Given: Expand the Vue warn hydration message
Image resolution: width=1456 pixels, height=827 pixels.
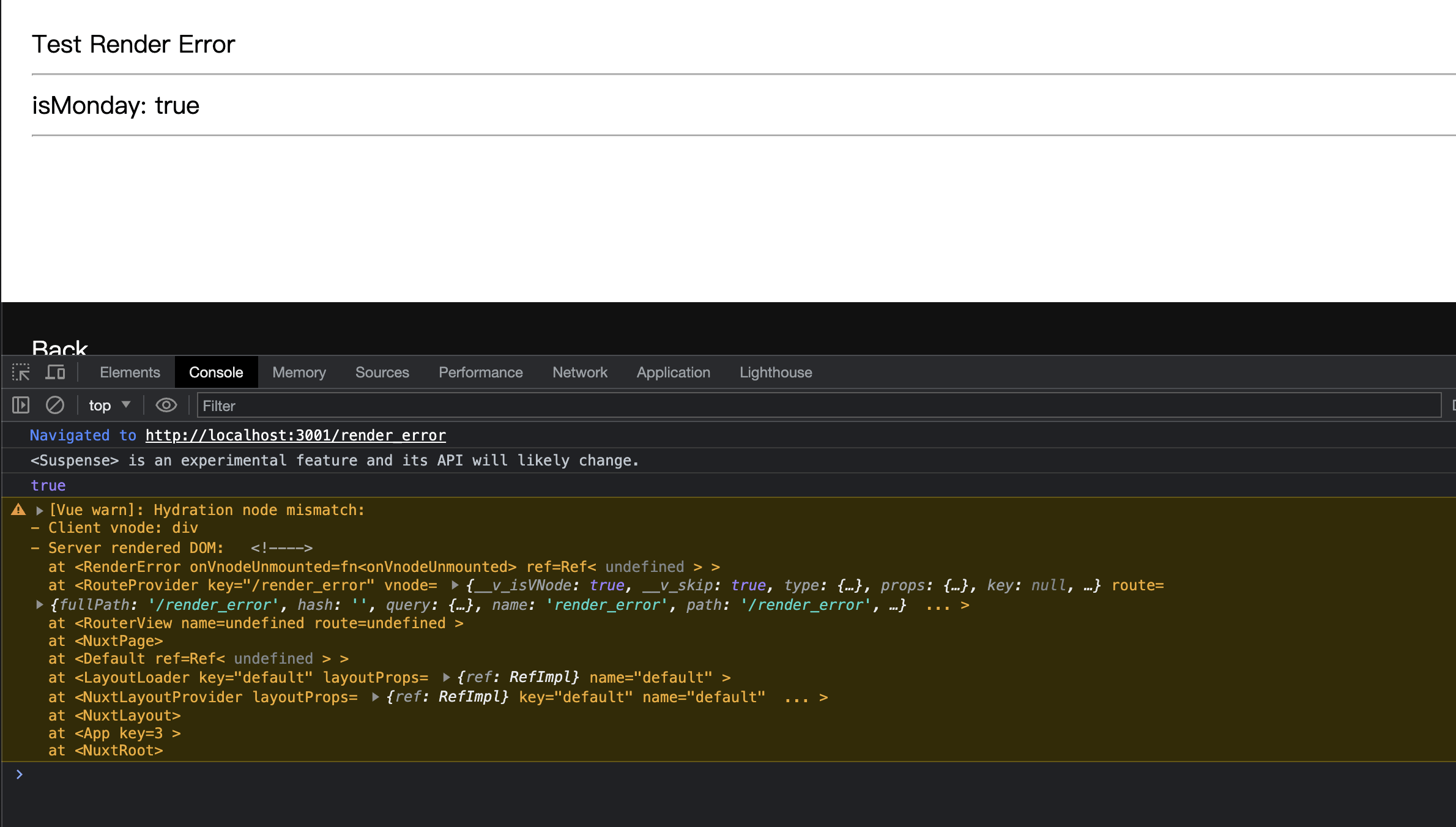Looking at the screenshot, I should 39,510.
